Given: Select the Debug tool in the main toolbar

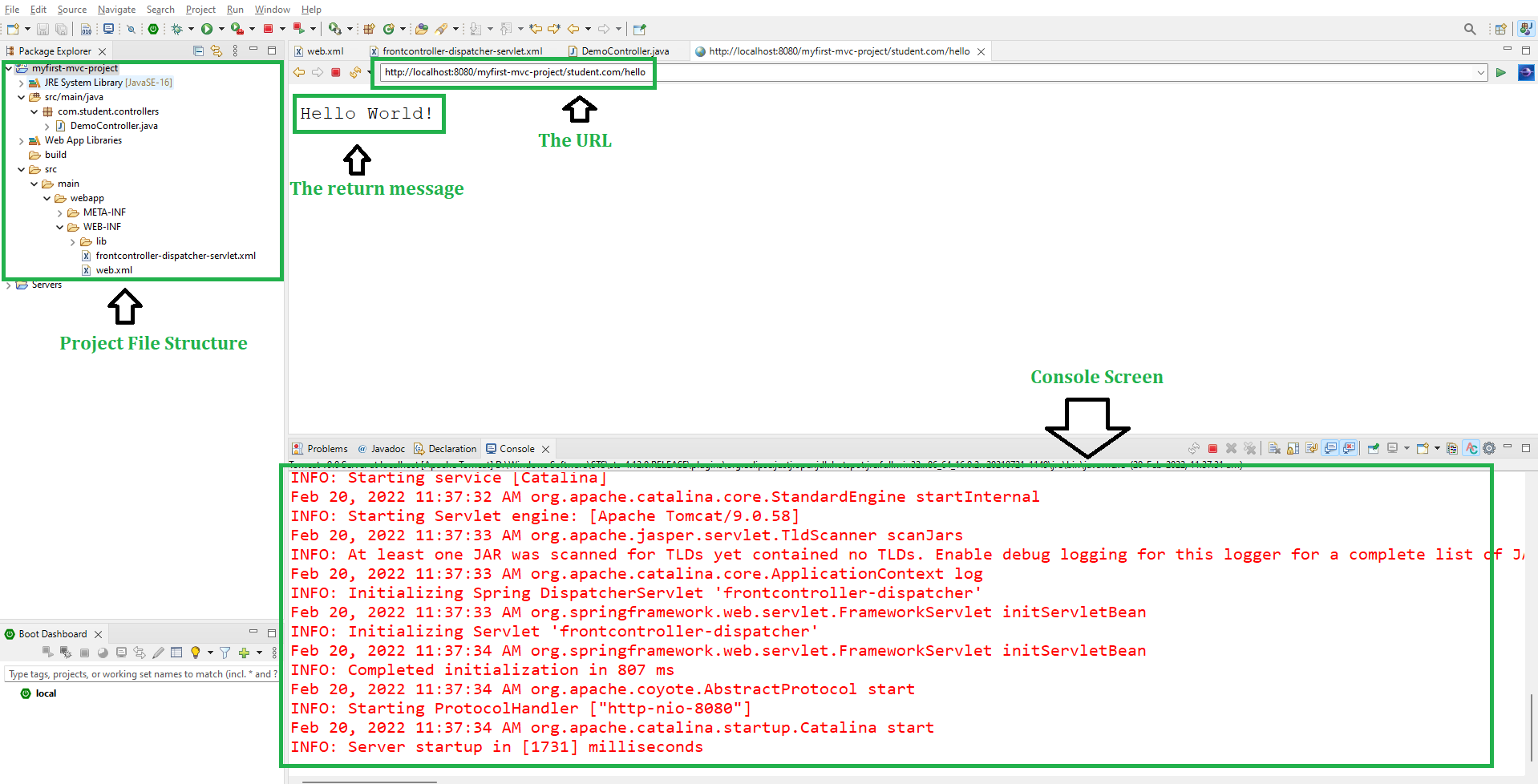Looking at the screenshot, I should [176, 29].
